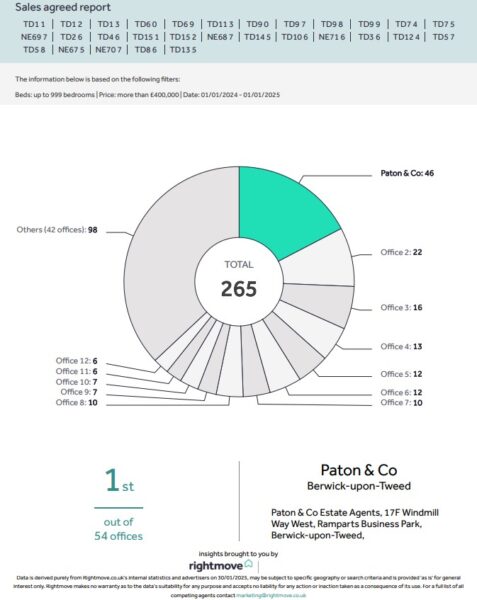Select postcode NE71 6

(x=332, y=37)
